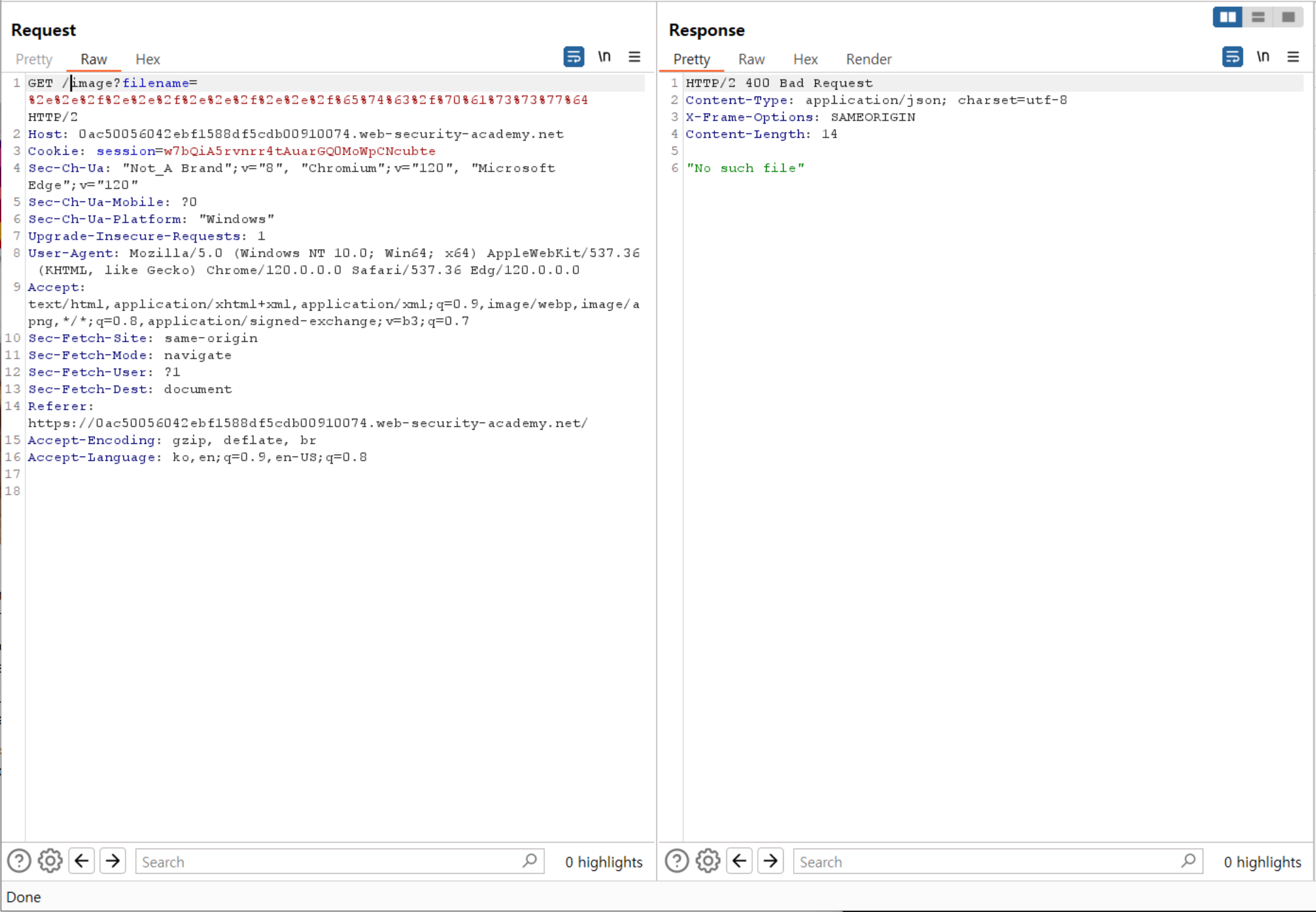
Task: Open Request panel hamburger options menu
Action: coord(634,57)
